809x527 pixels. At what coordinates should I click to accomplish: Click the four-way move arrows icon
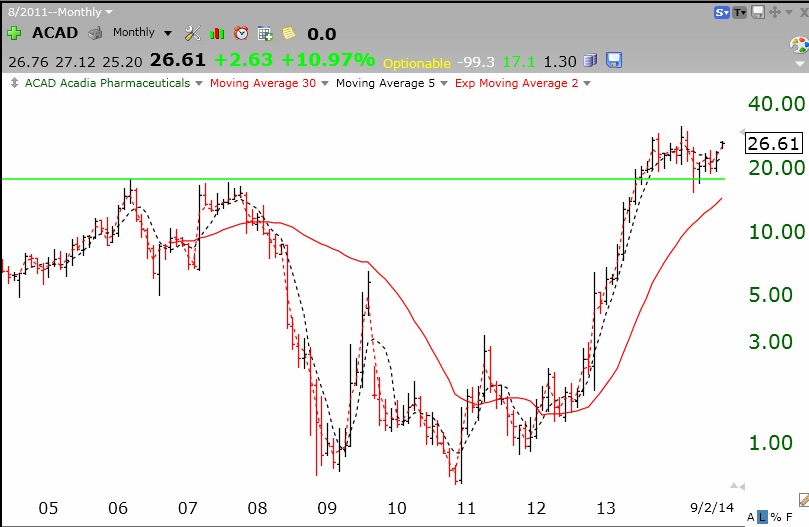coord(774,12)
